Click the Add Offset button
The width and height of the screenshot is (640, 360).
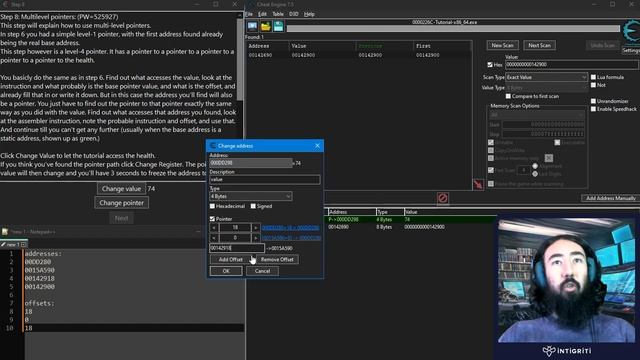click(231, 259)
